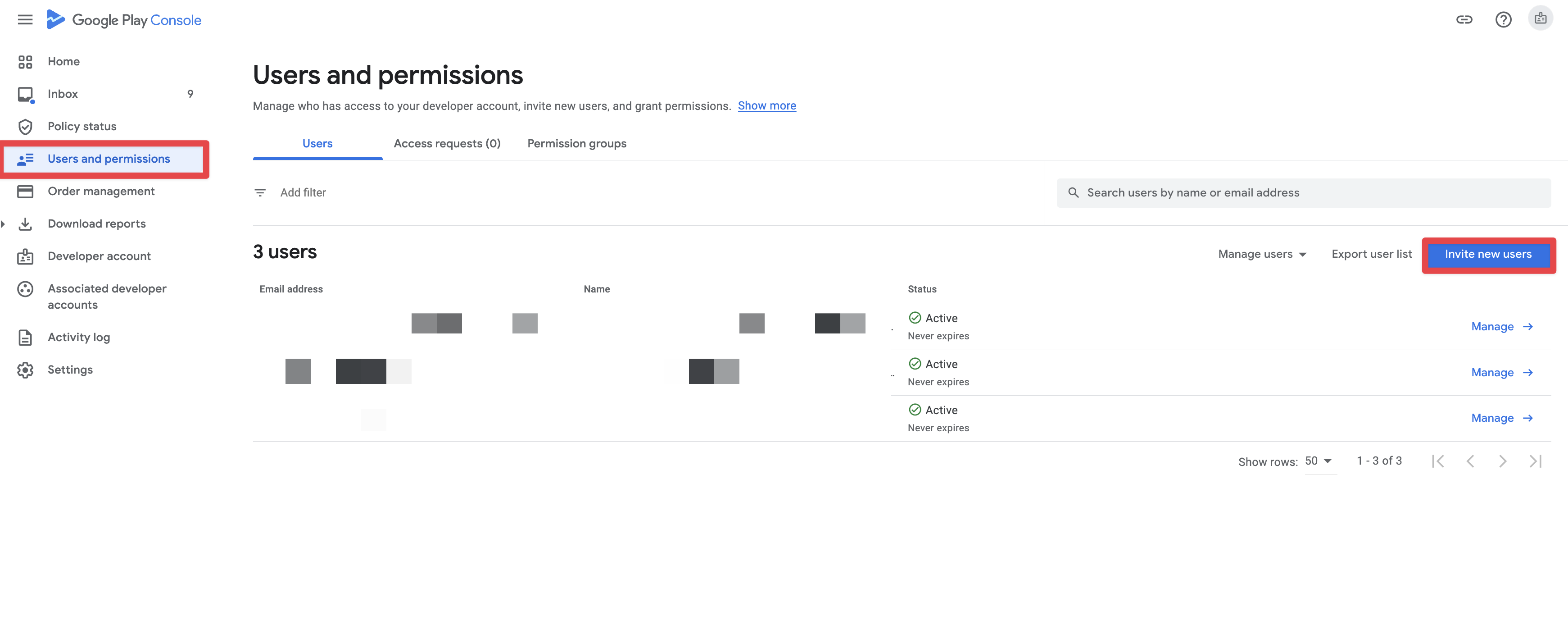1568x630 pixels.
Task: Click the copy link icon in header
Action: tap(1464, 19)
